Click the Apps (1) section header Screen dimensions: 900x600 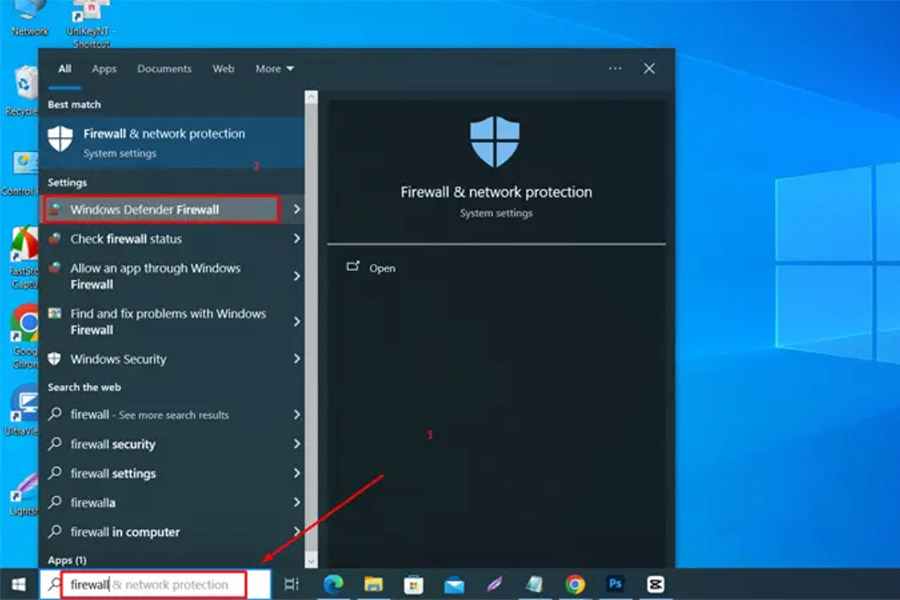tap(67, 560)
